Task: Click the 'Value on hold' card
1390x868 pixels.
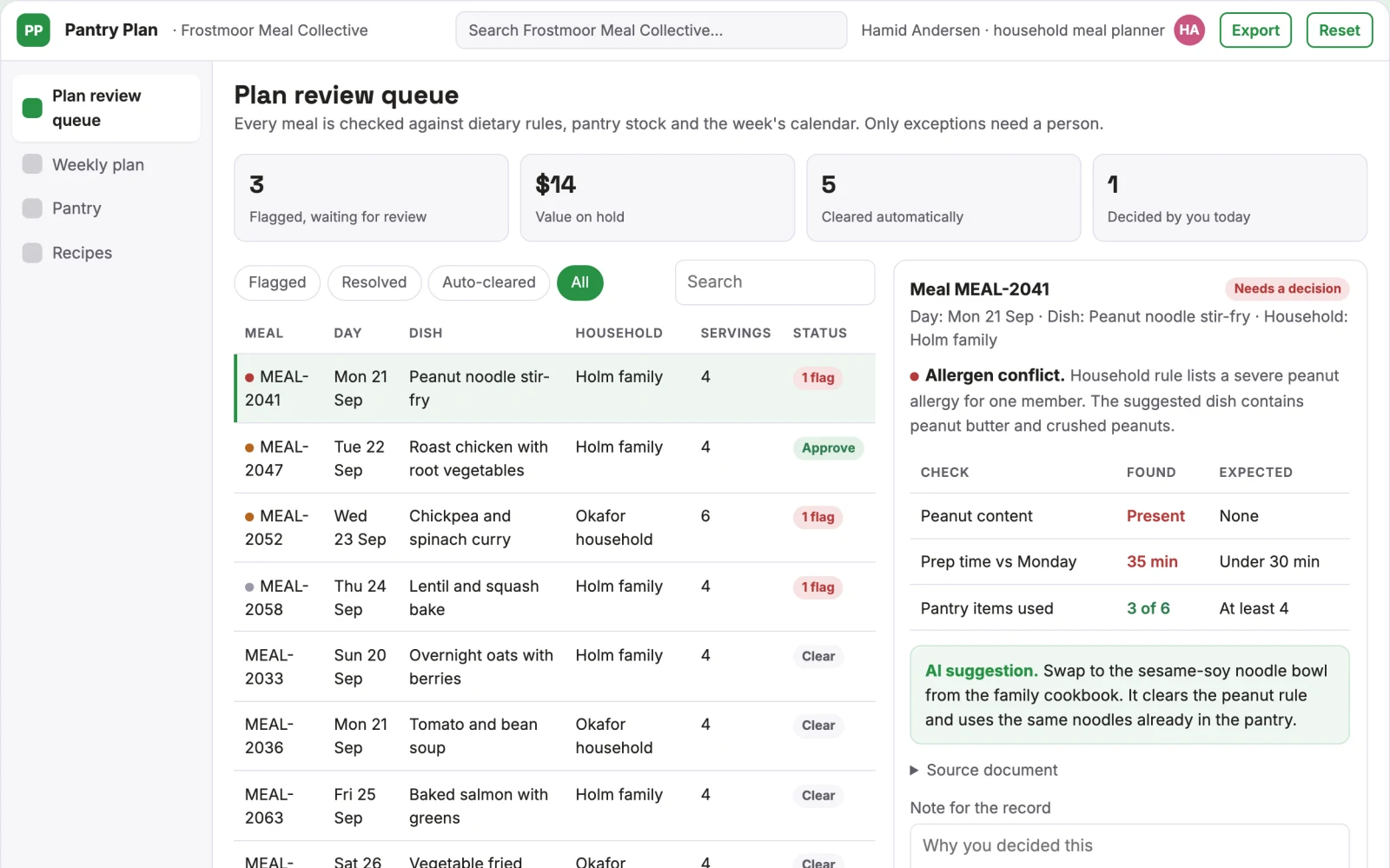Action: pos(658,198)
